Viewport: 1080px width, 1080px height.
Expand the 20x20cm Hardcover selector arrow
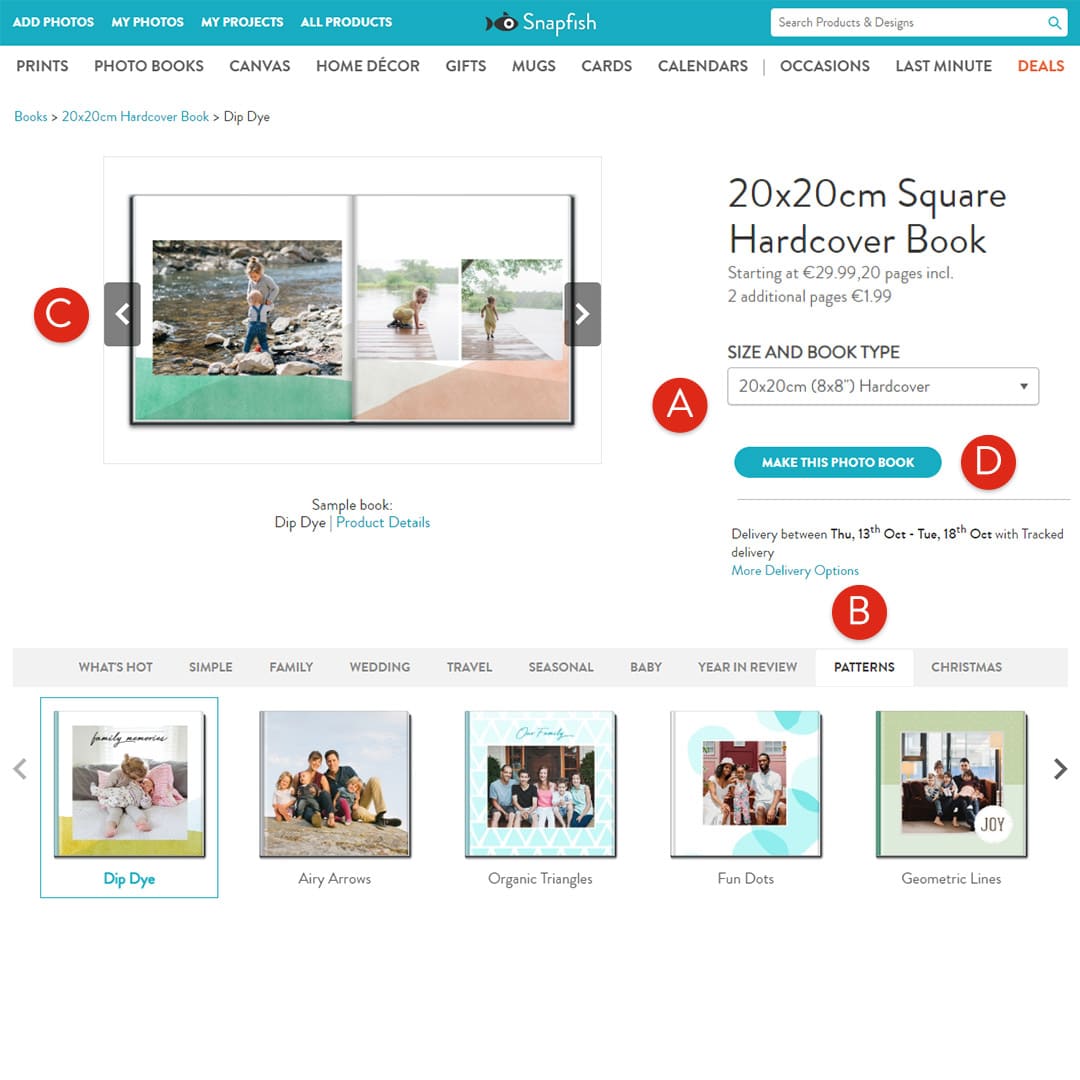tap(1023, 386)
